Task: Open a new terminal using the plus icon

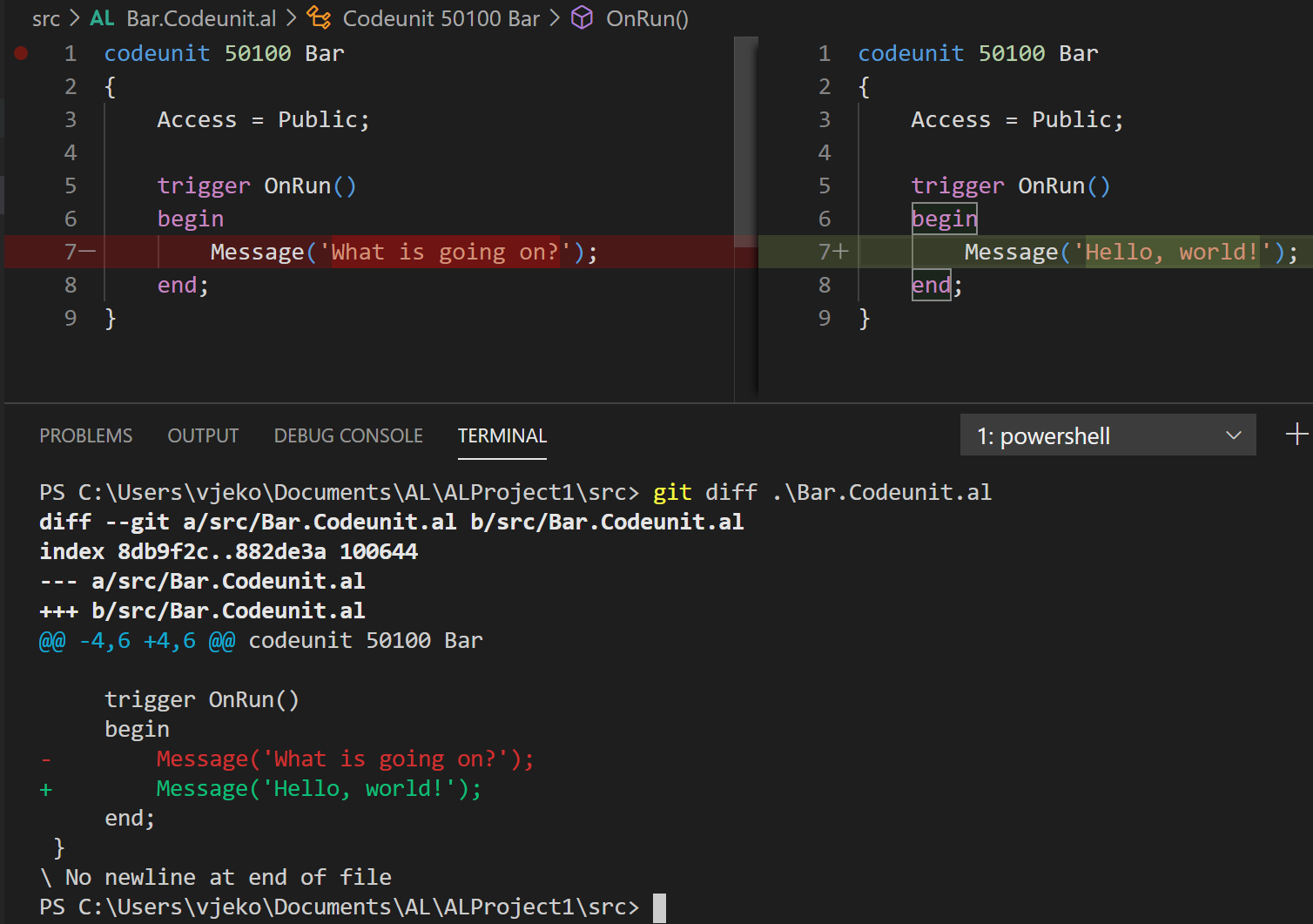Action: tap(1298, 435)
